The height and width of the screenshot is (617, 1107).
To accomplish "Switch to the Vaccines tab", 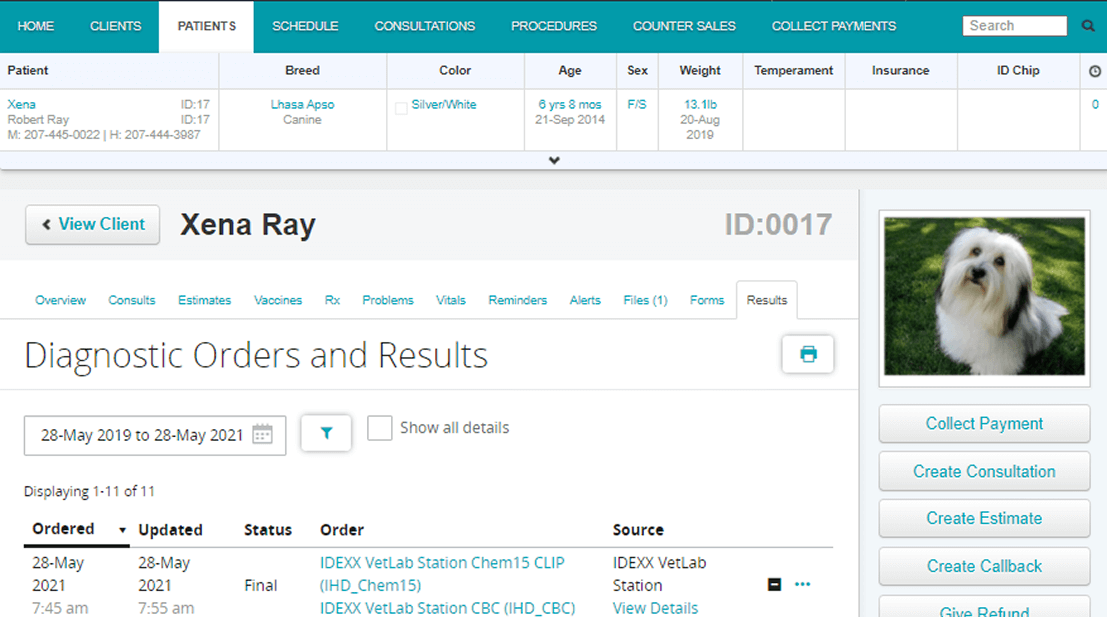I will pos(278,300).
